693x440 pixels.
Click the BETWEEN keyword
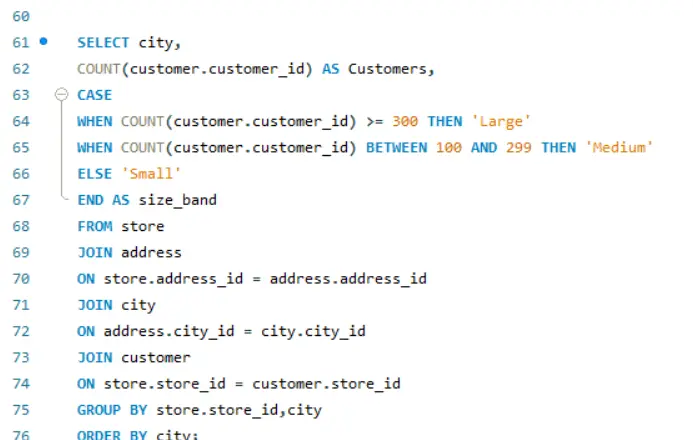pyautogui.click(x=396, y=148)
